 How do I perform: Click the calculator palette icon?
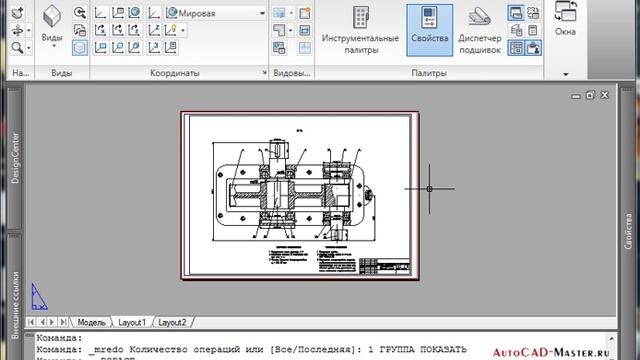533,30
